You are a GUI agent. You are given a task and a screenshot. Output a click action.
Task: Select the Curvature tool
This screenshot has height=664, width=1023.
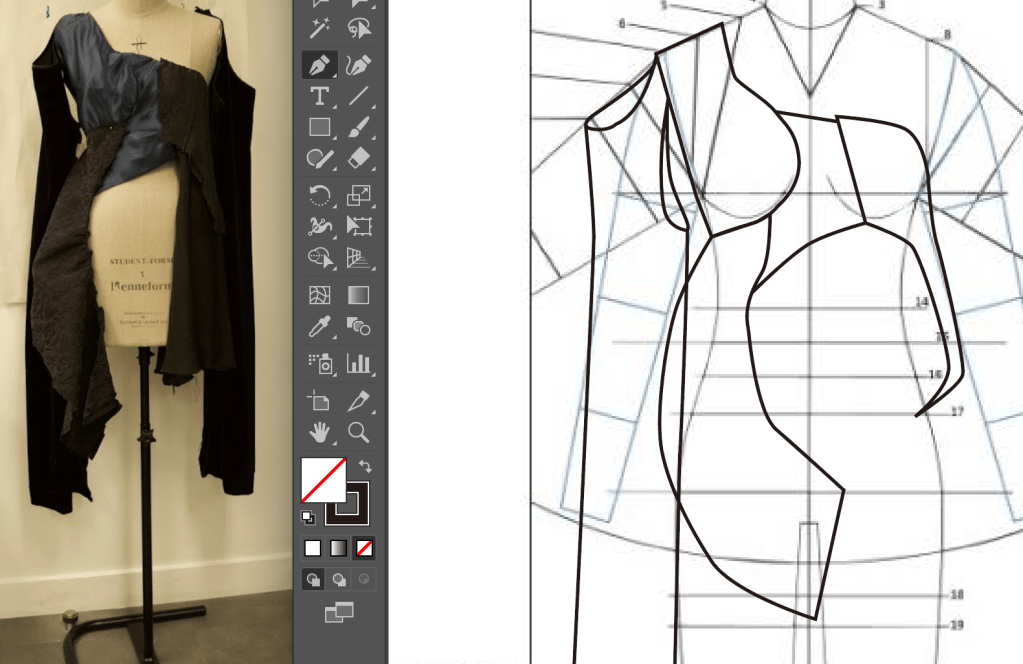coord(358,65)
